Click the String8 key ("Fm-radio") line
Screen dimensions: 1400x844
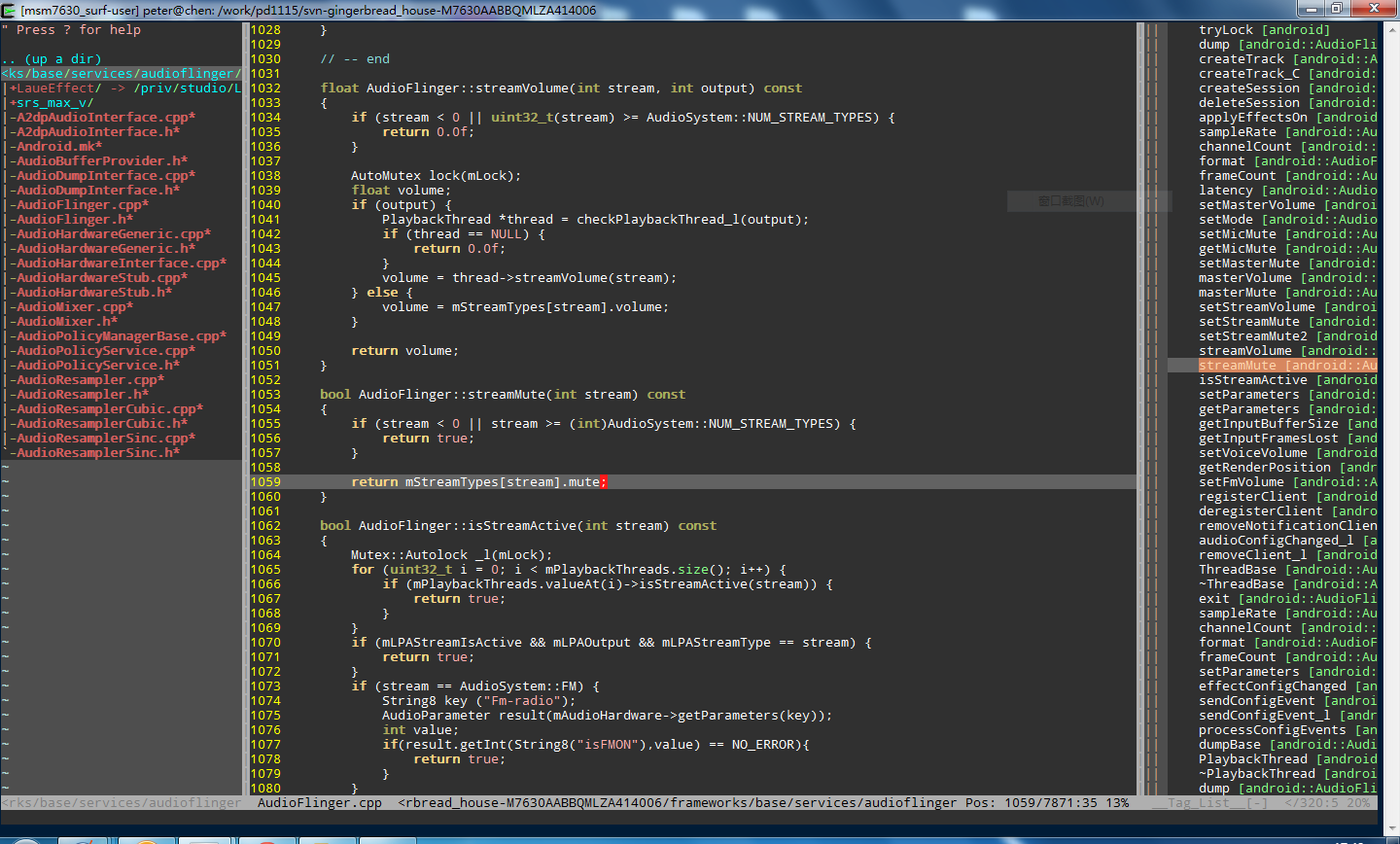479,701
